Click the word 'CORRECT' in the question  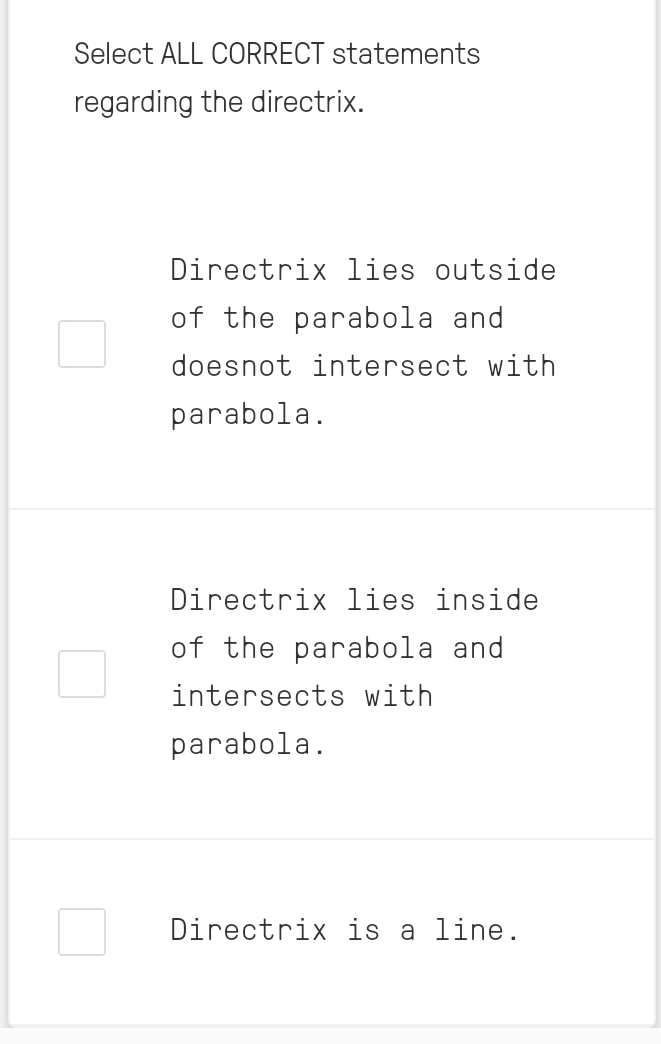268,54
